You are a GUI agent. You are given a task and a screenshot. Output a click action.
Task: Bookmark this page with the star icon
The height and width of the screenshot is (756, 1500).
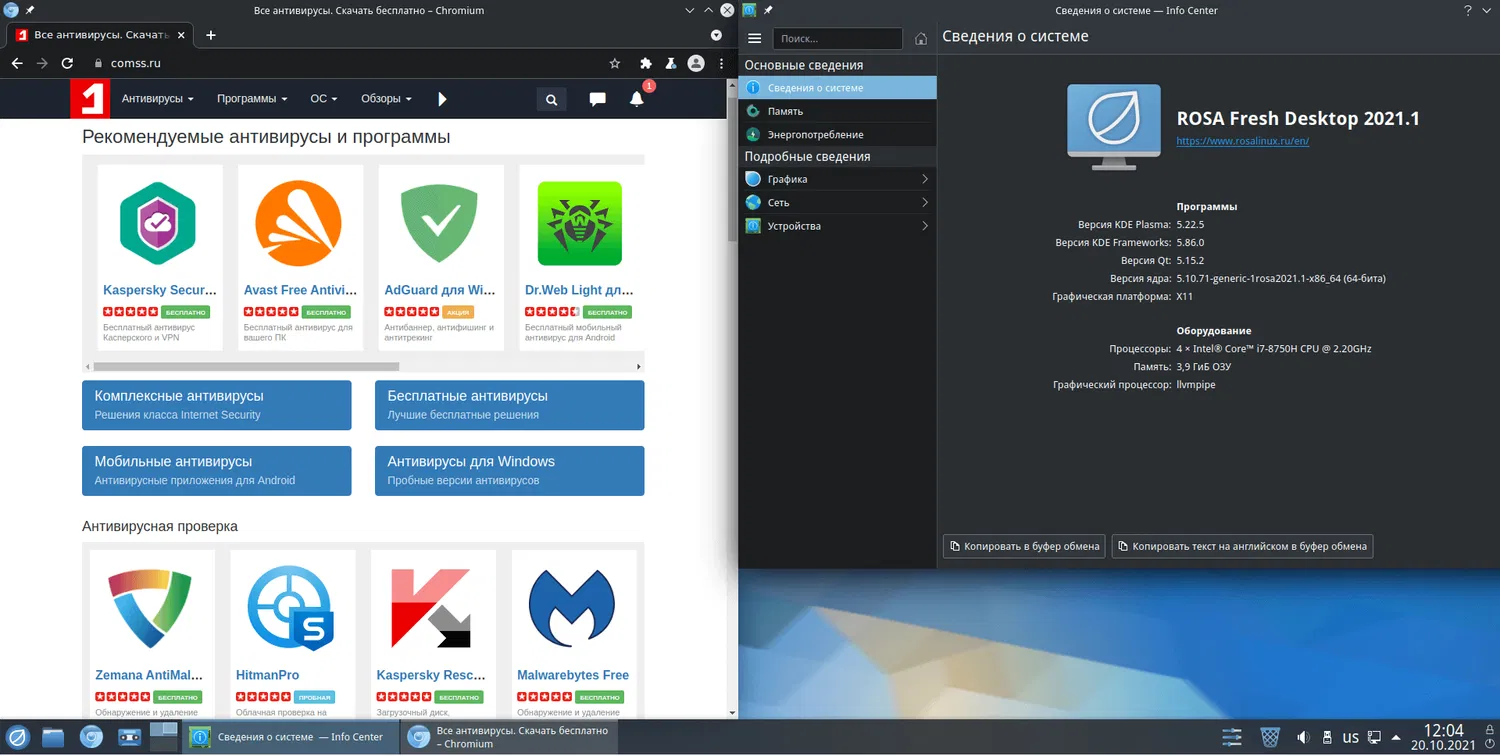click(615, 63)
